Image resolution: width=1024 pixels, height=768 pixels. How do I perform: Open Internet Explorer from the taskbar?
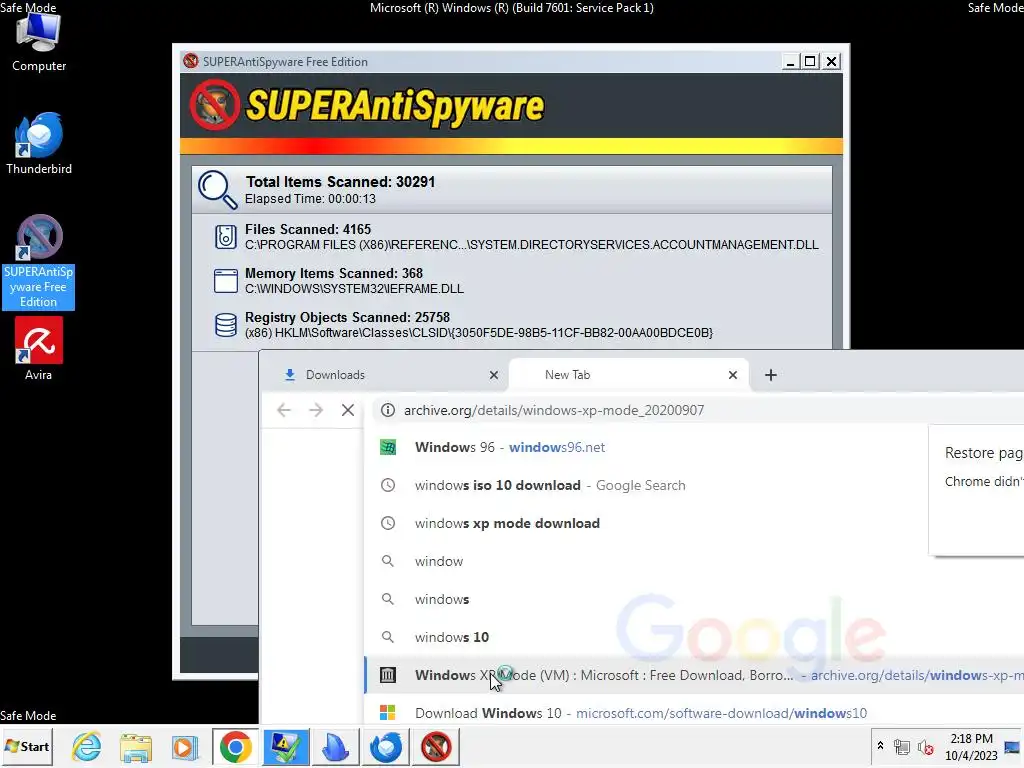click(87, 746)
